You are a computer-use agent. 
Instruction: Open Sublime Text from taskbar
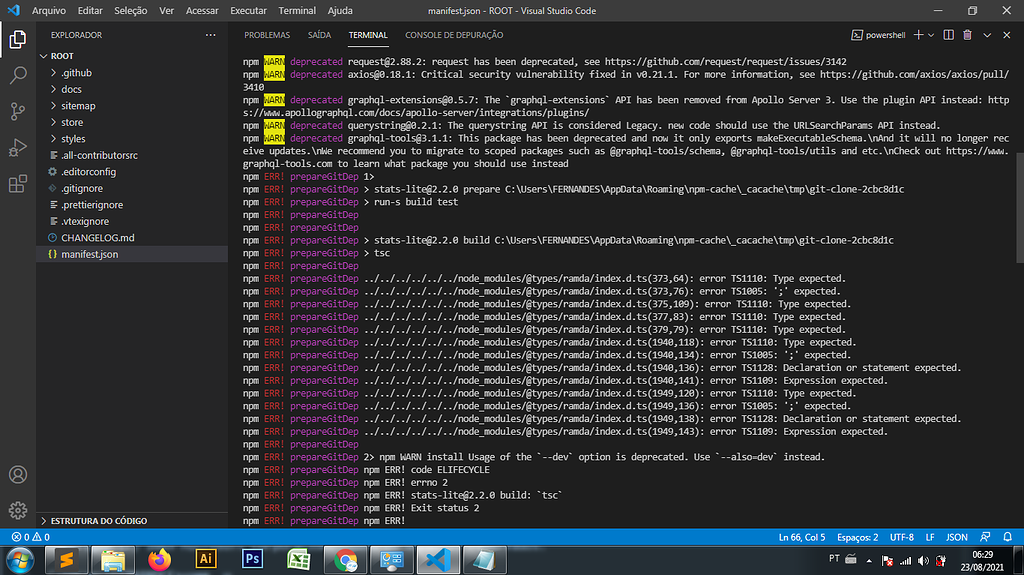pyautogui.click(x=66, y=561)
